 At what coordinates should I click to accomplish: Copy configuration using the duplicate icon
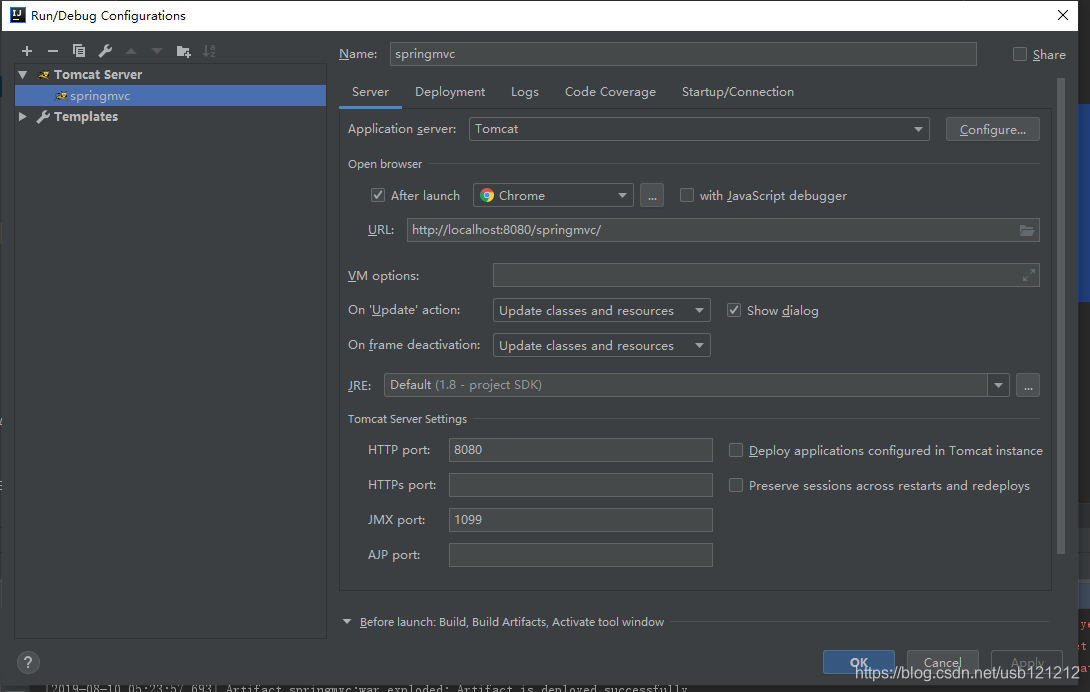79,51
